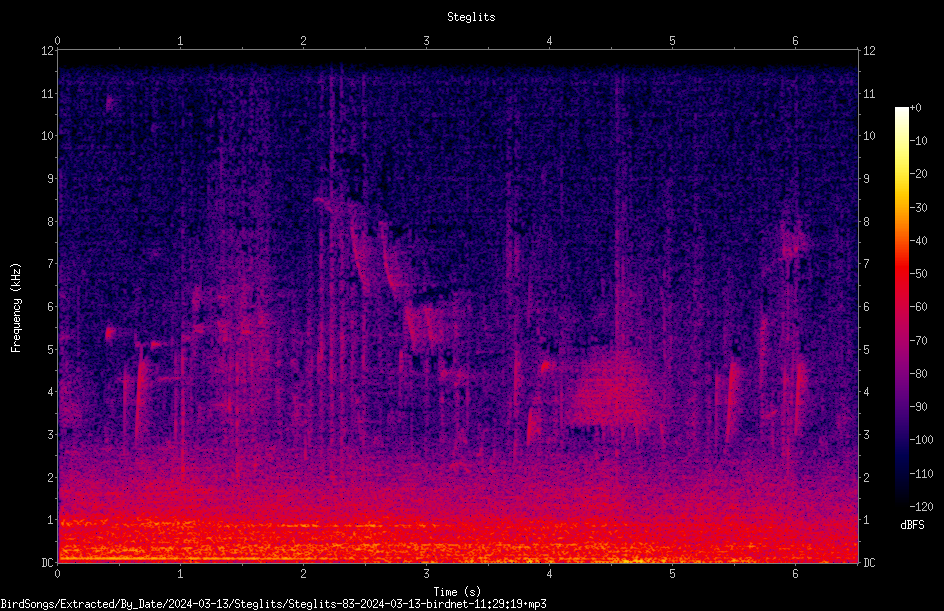Click the Steglits title above the spectrogram
This screenshot has height=611, width=944.
click(471, 17)
